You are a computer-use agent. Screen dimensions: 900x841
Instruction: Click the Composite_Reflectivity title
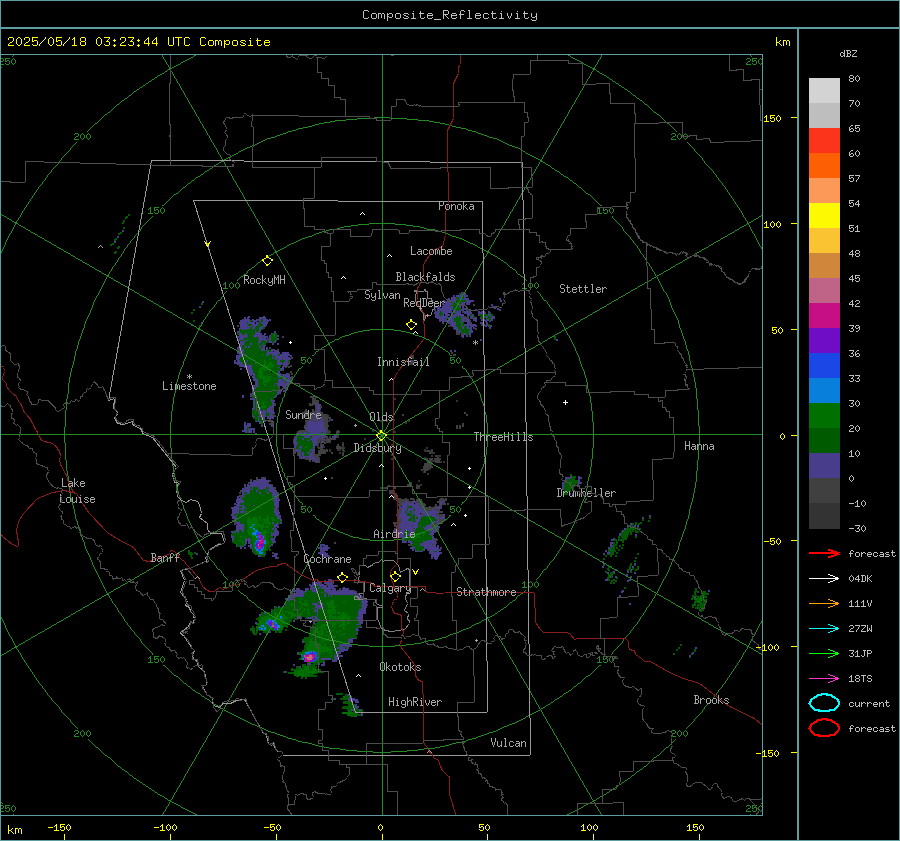450,15
